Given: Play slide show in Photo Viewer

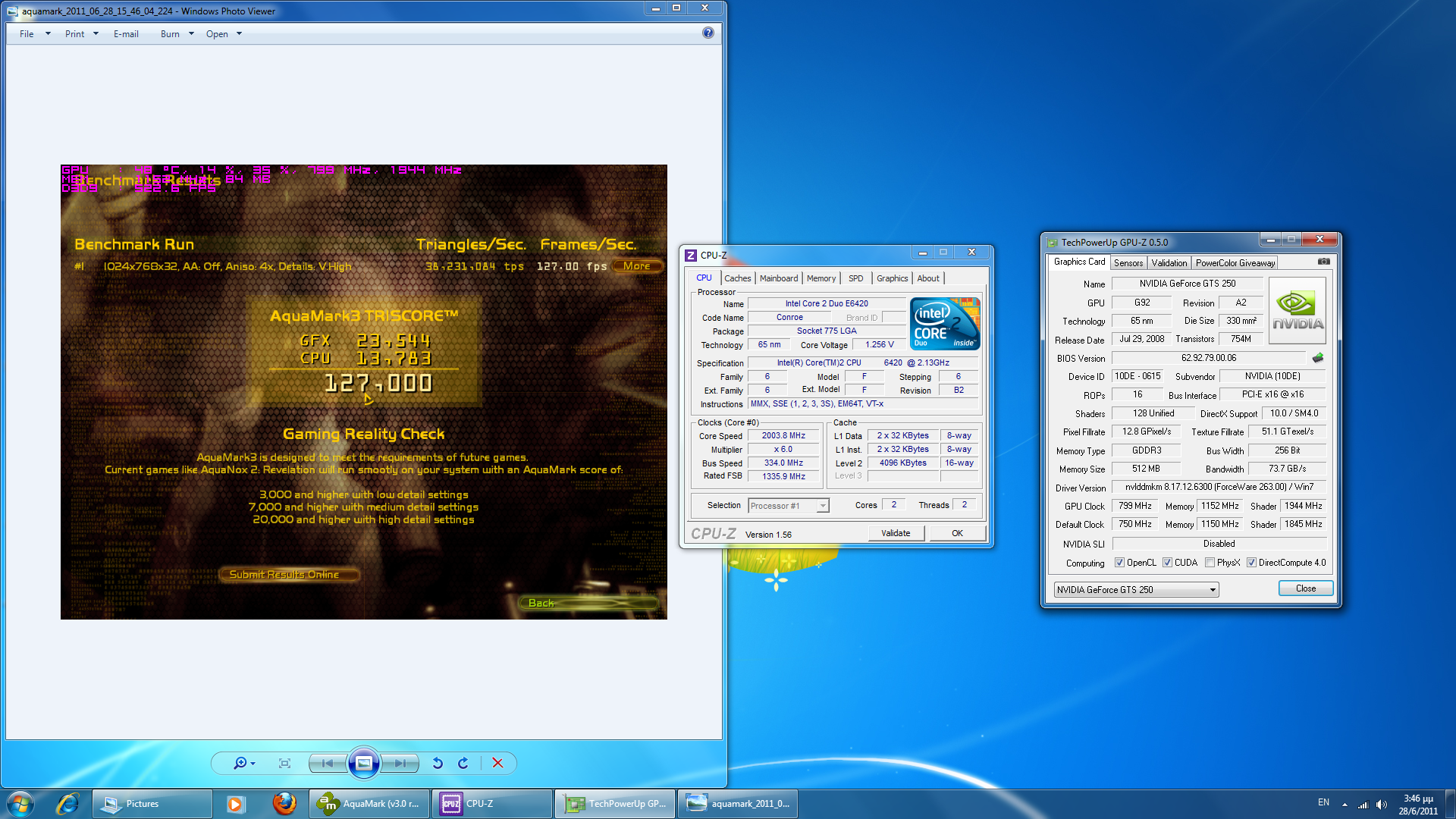Looking at the screenshot, I should pos(364,763).
